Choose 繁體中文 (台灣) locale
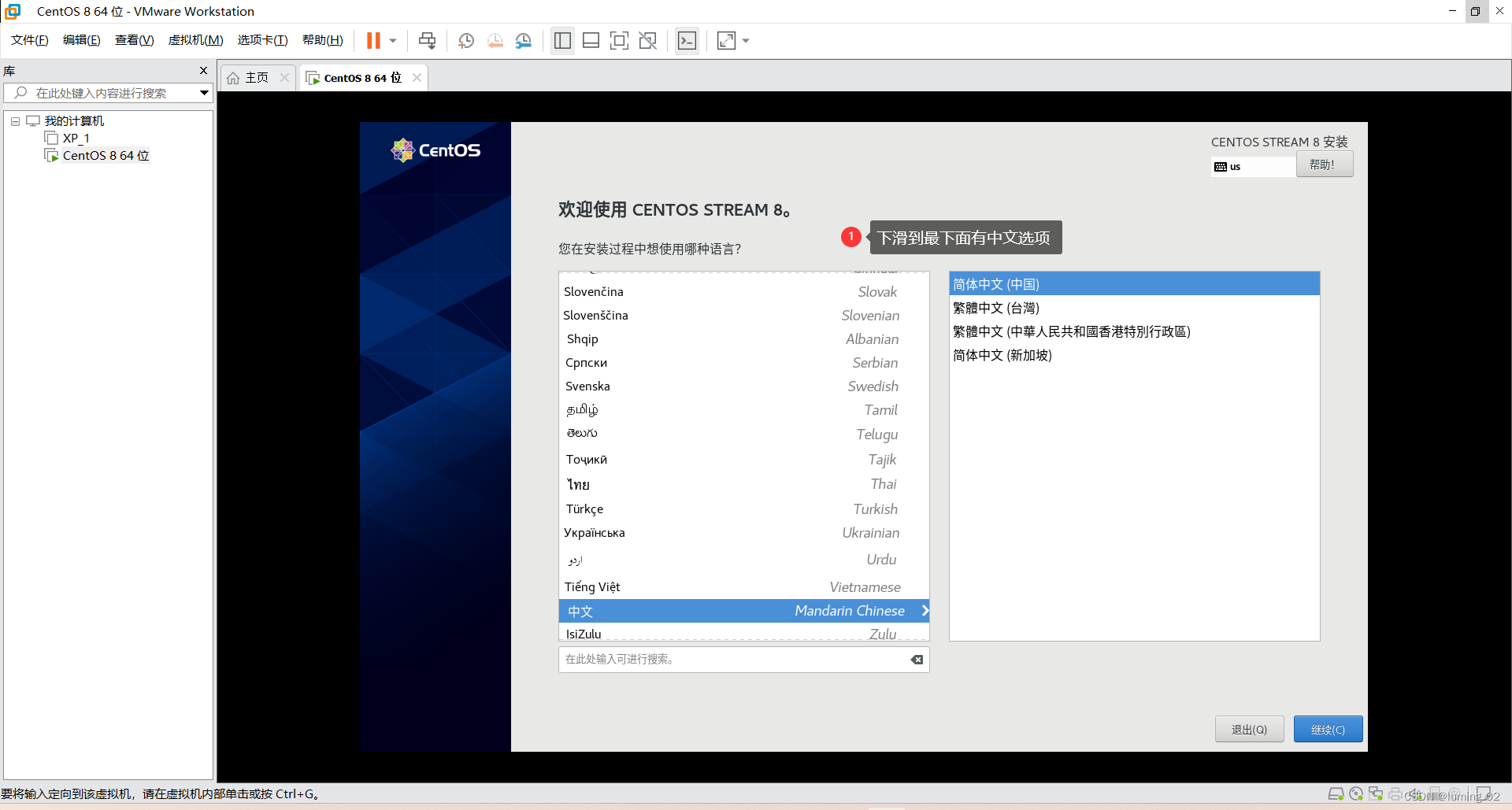The width and height of the screenshot is (1512, 810). [x=1134, y=308]
